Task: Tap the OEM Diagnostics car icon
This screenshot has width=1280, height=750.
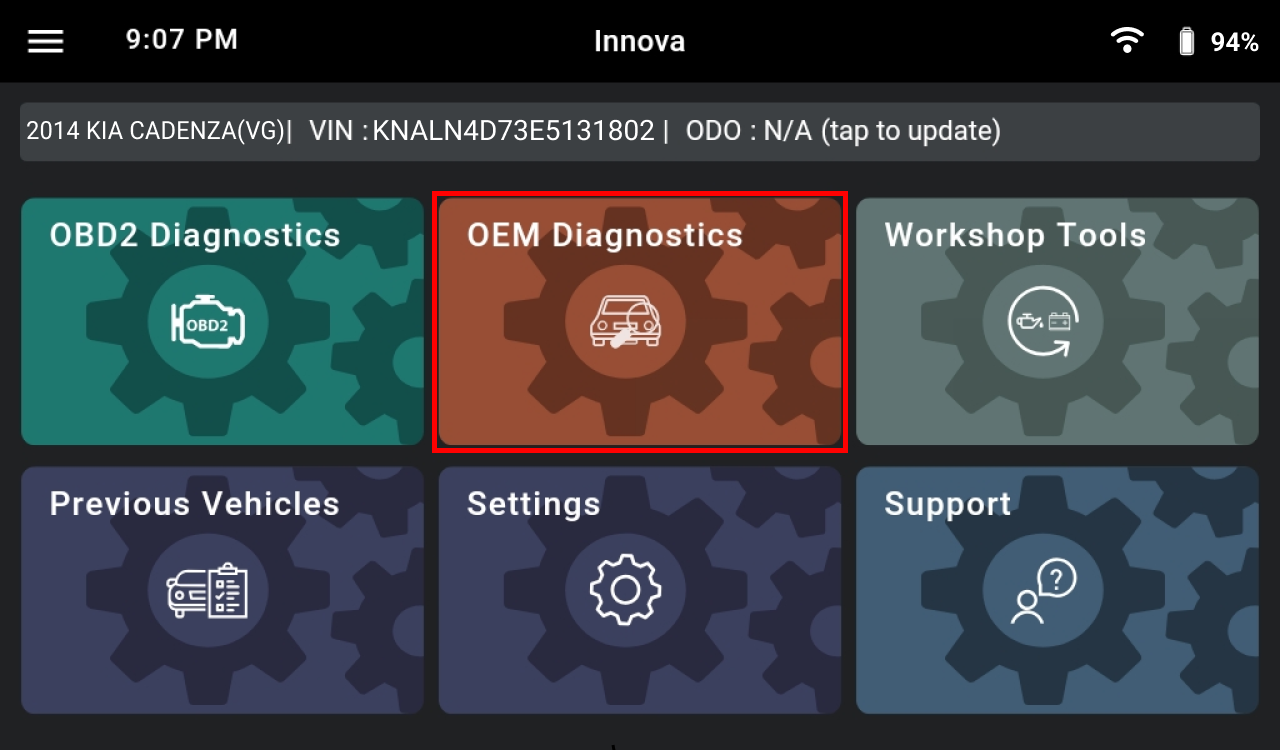Action: (626, 322)
